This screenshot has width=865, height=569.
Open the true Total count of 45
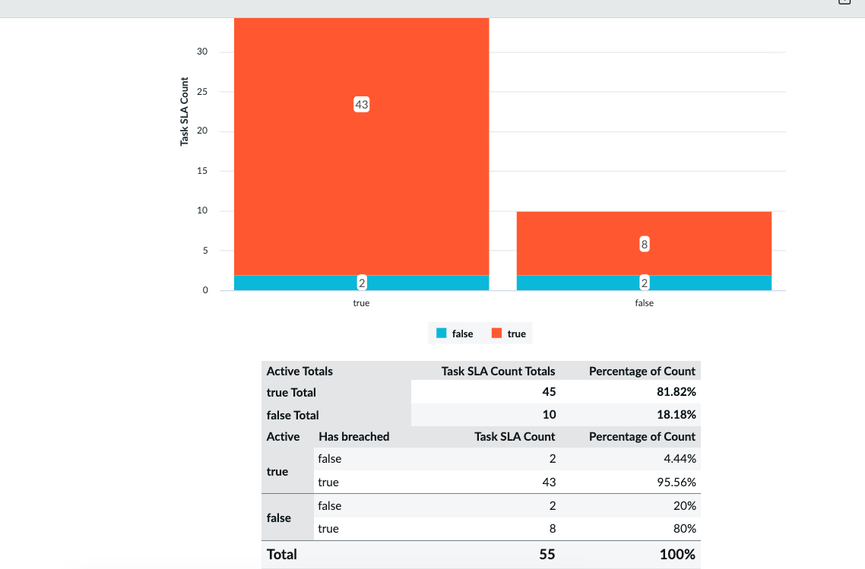click(x=548, y=392)
